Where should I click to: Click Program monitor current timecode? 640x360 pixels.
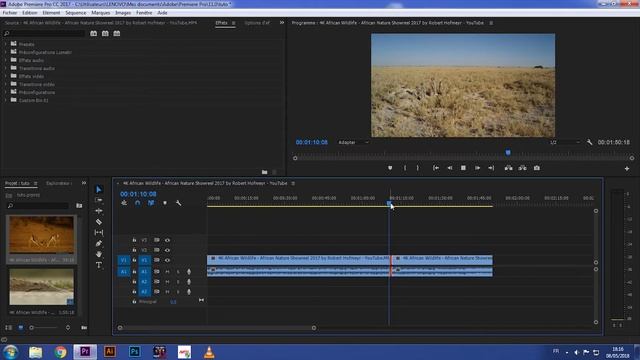(x=311, y=142)
